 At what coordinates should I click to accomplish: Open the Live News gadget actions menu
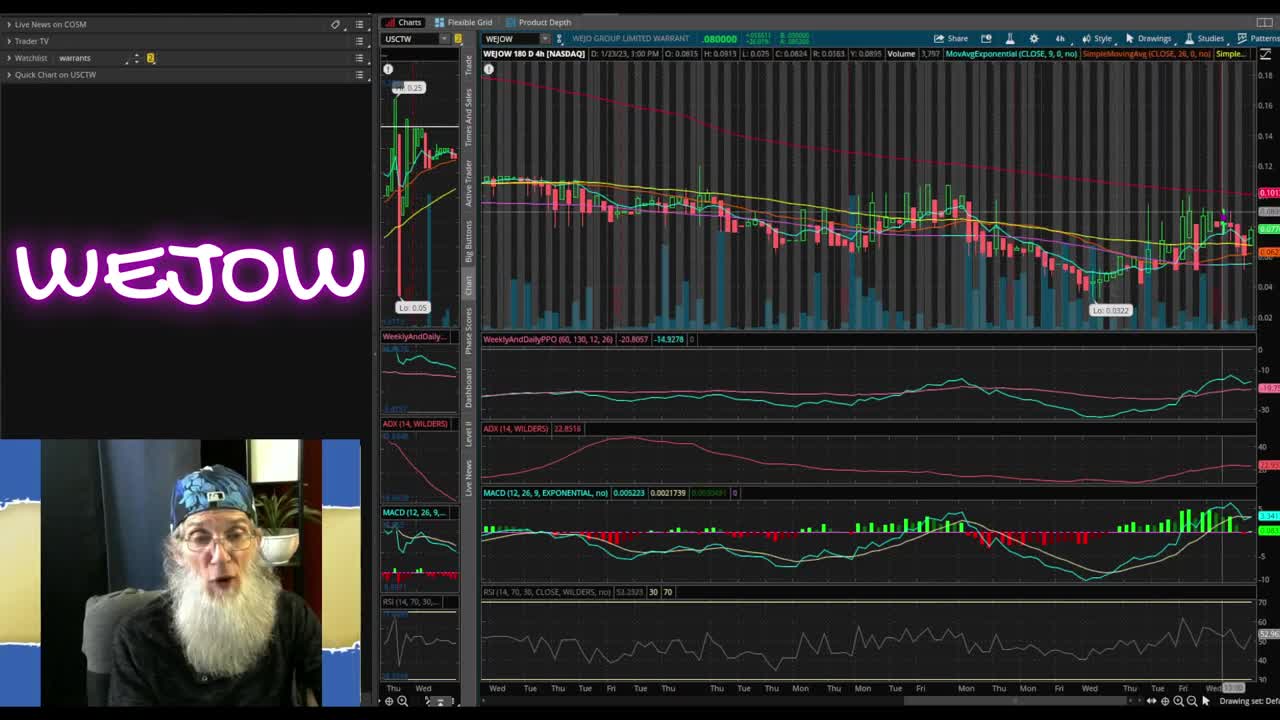[359, 24]
